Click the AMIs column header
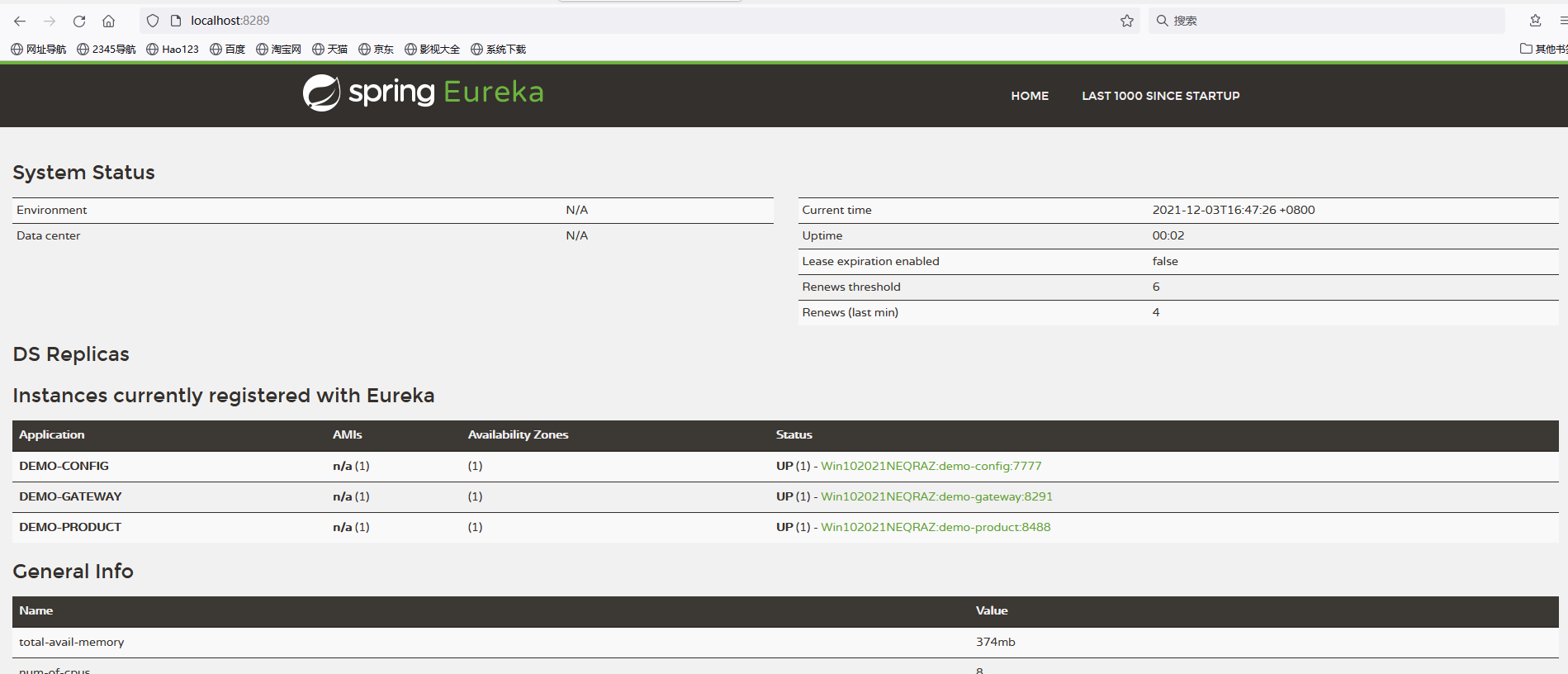Viewport: 1568px width, 674px height. [348, 434]
